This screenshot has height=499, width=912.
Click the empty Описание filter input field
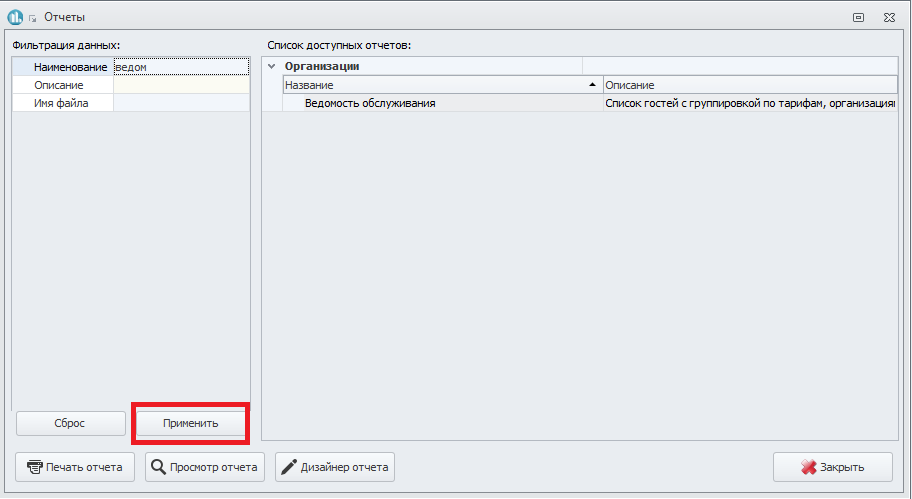[x=181, y=85]
